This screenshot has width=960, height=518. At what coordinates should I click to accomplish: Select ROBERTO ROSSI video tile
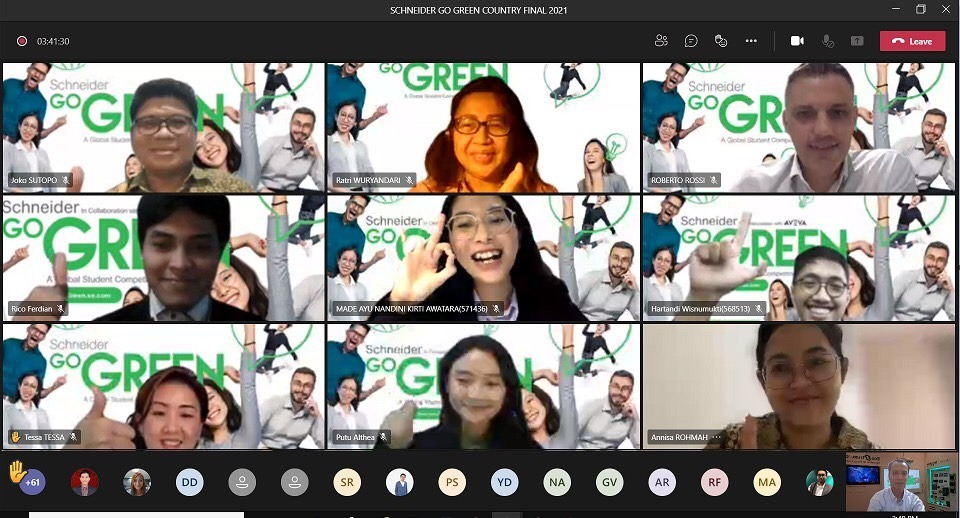tap(798, 127)
